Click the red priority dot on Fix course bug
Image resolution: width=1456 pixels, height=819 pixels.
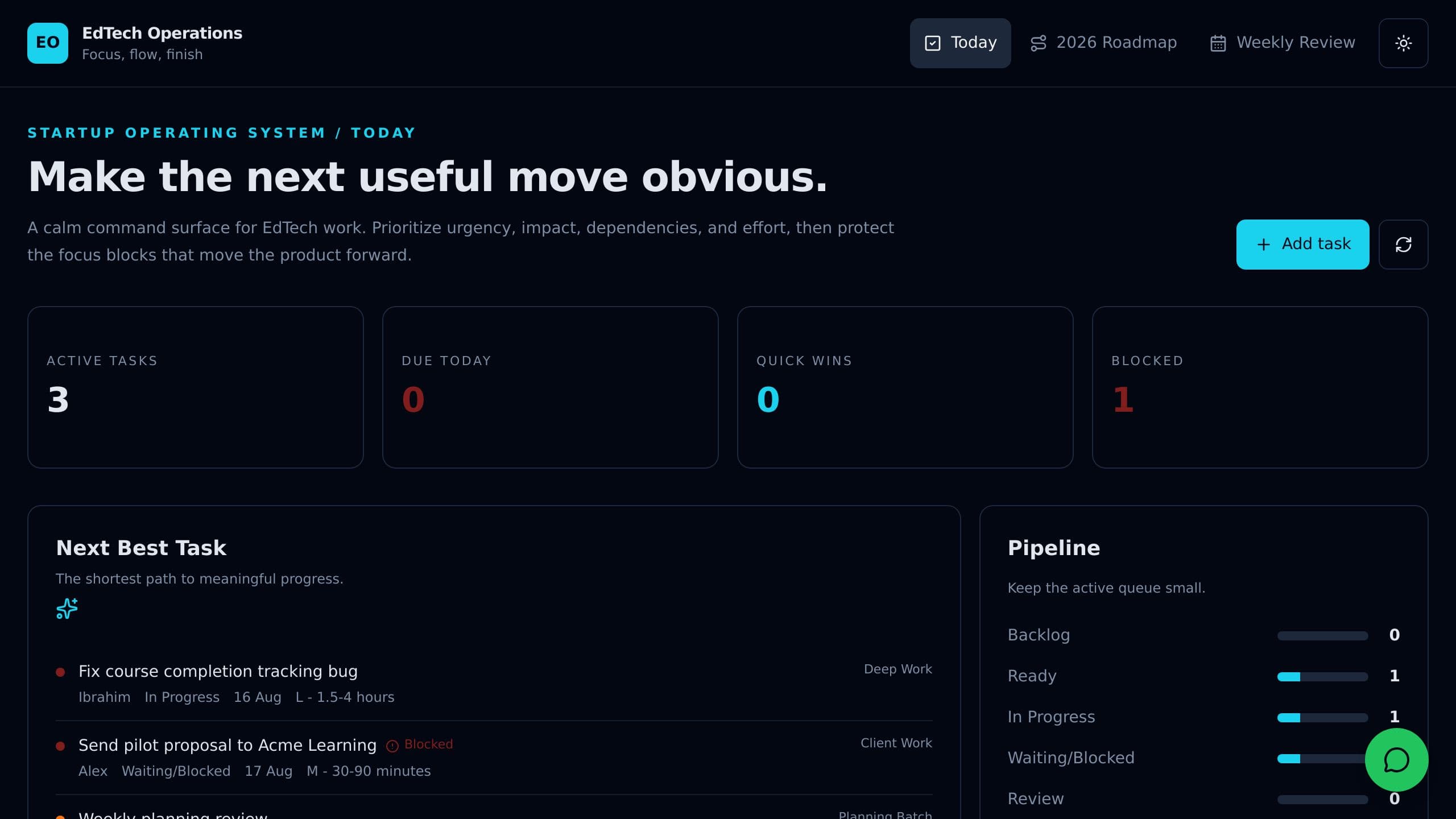[x=60, y=672]
